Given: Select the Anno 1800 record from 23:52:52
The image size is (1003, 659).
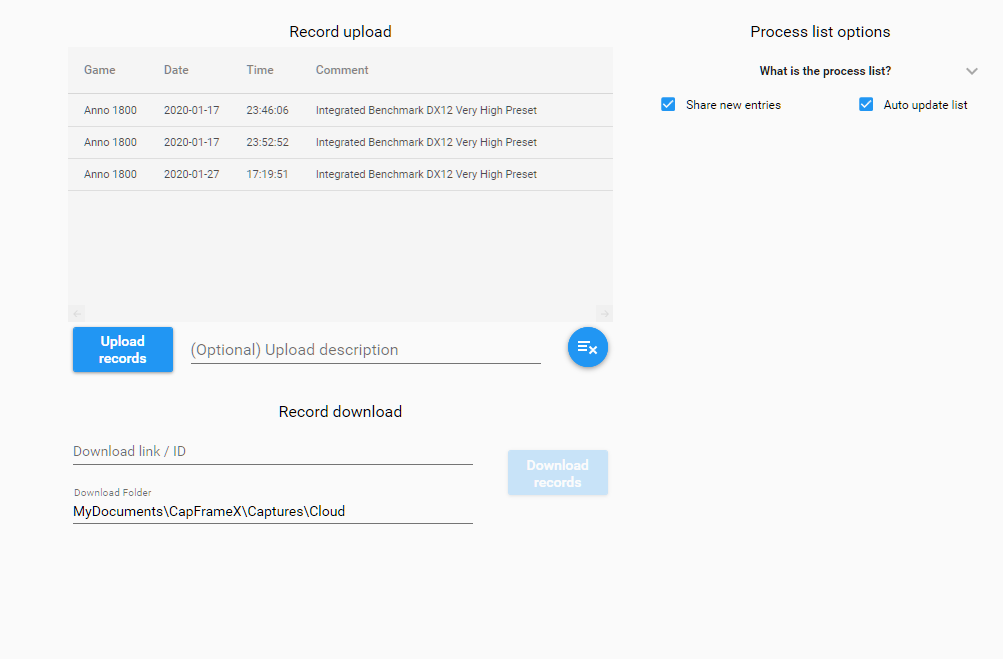Looking at the screenshot, I should tap(340, 142).
